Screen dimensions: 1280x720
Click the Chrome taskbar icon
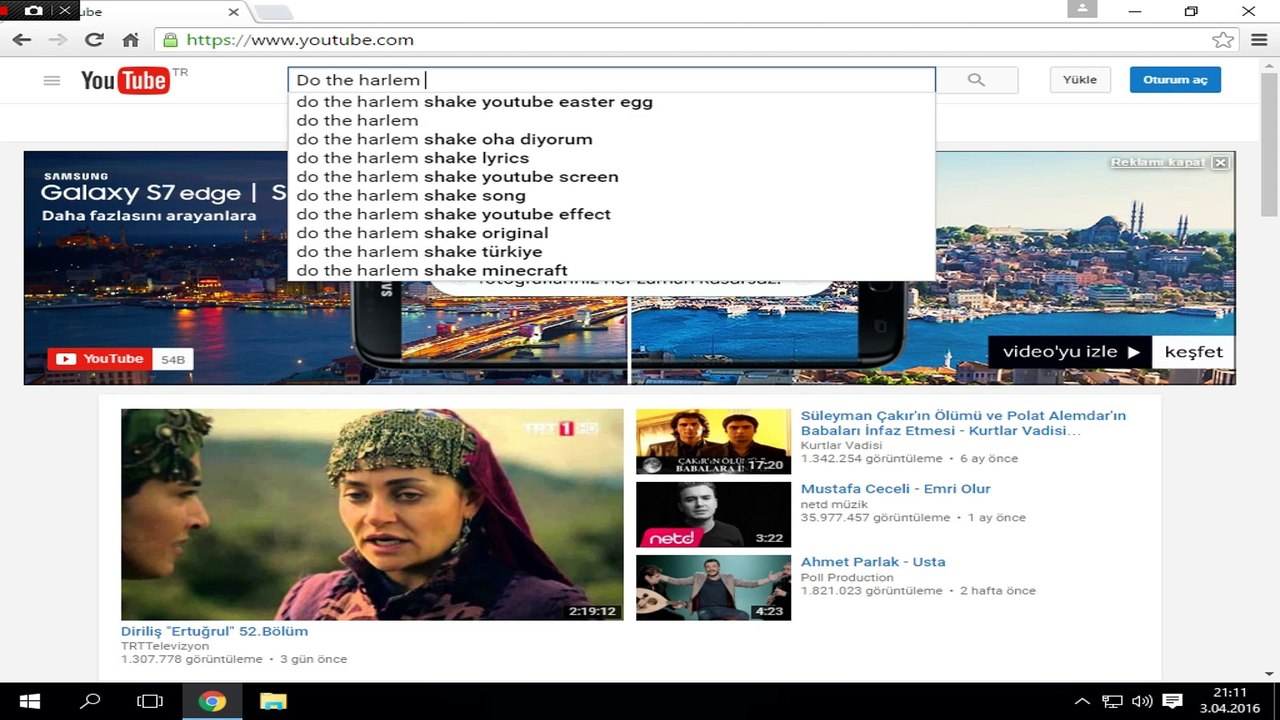pyautogui.click(x=212, y=701)
